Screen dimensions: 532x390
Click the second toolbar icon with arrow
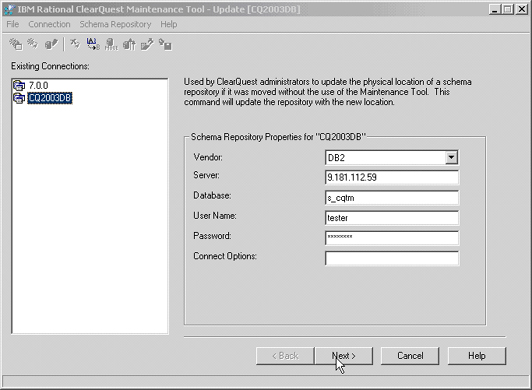[33, 44]
